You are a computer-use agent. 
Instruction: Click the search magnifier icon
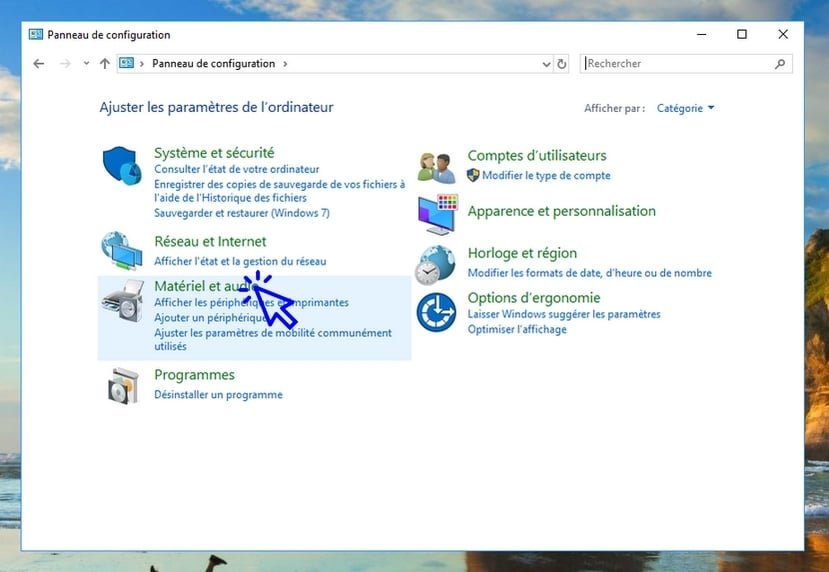(x=780, y=64)
